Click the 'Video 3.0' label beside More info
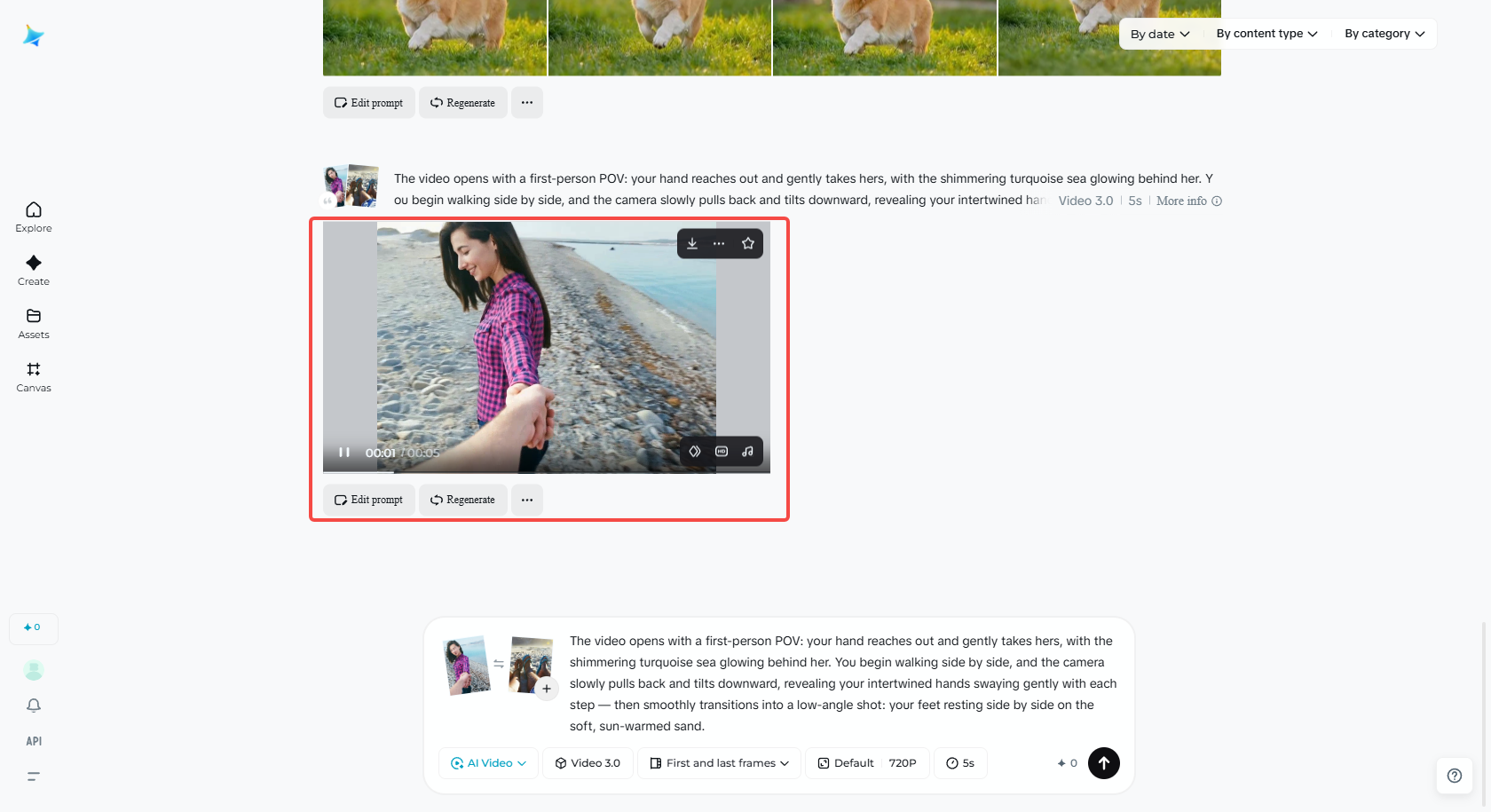Screen dimensions: 1491x812 [1085, 201]
